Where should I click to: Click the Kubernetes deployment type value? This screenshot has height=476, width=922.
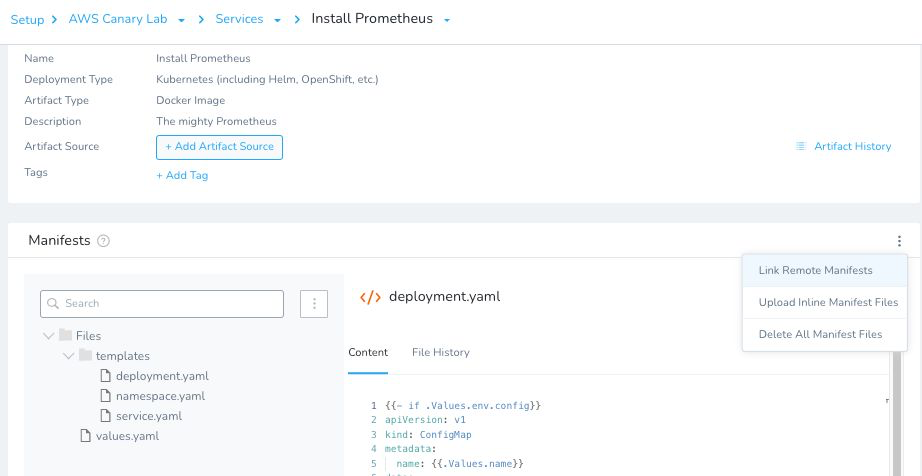coord(267,79)
